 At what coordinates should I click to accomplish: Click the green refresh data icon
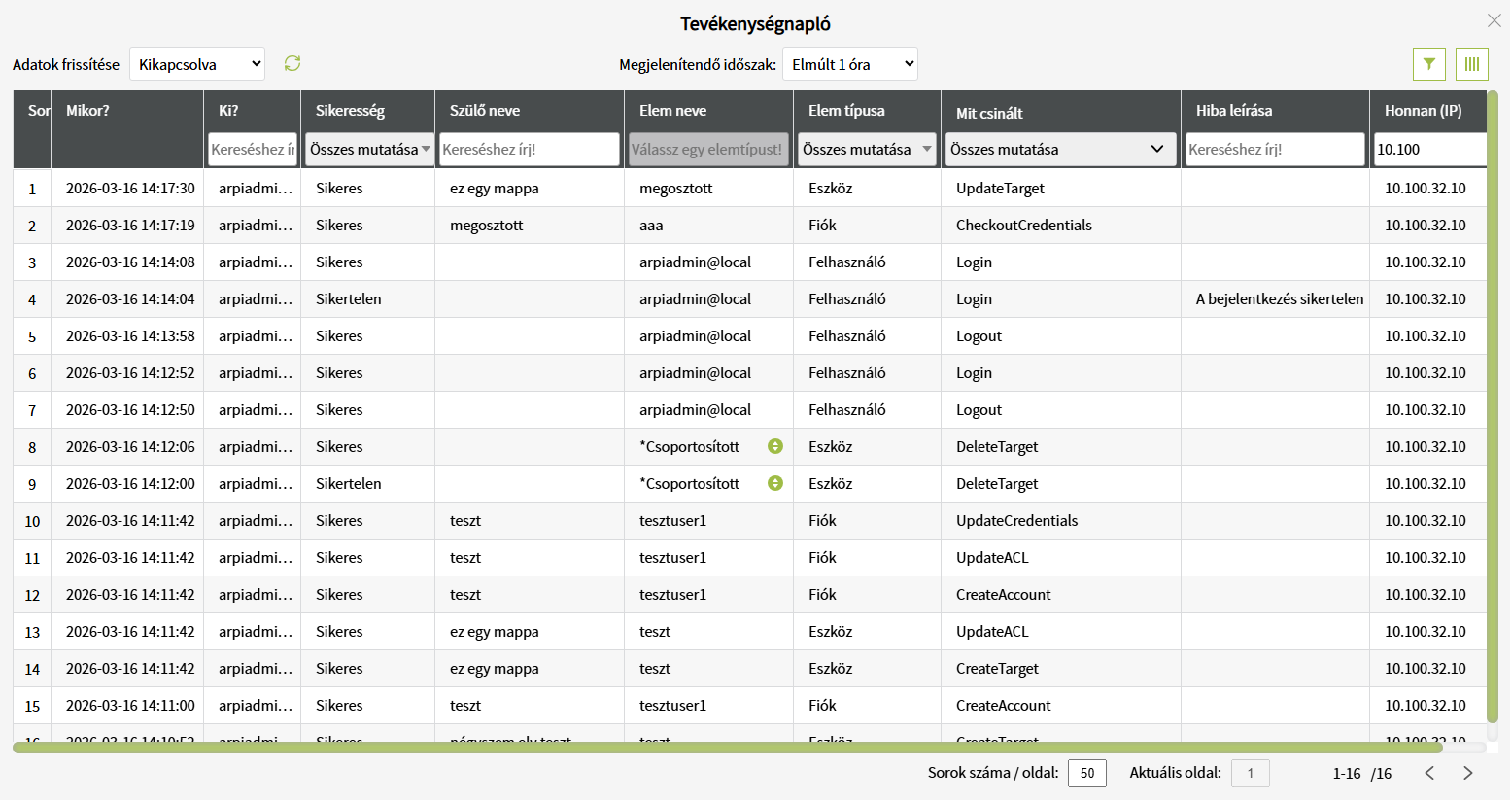pyautogui.click(x=292, y=63)
